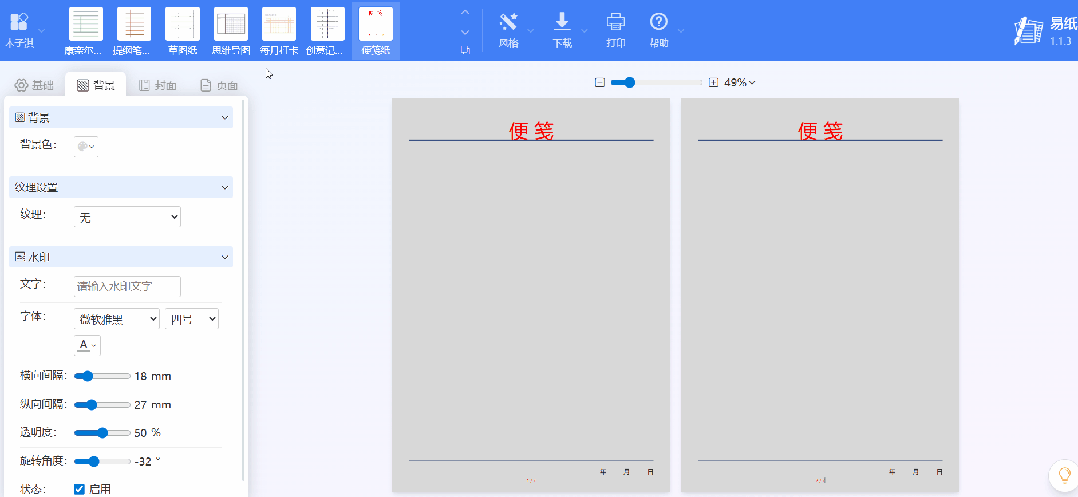
Task: Open the 风格 style magic wand tool
Action: pos(509,22)
